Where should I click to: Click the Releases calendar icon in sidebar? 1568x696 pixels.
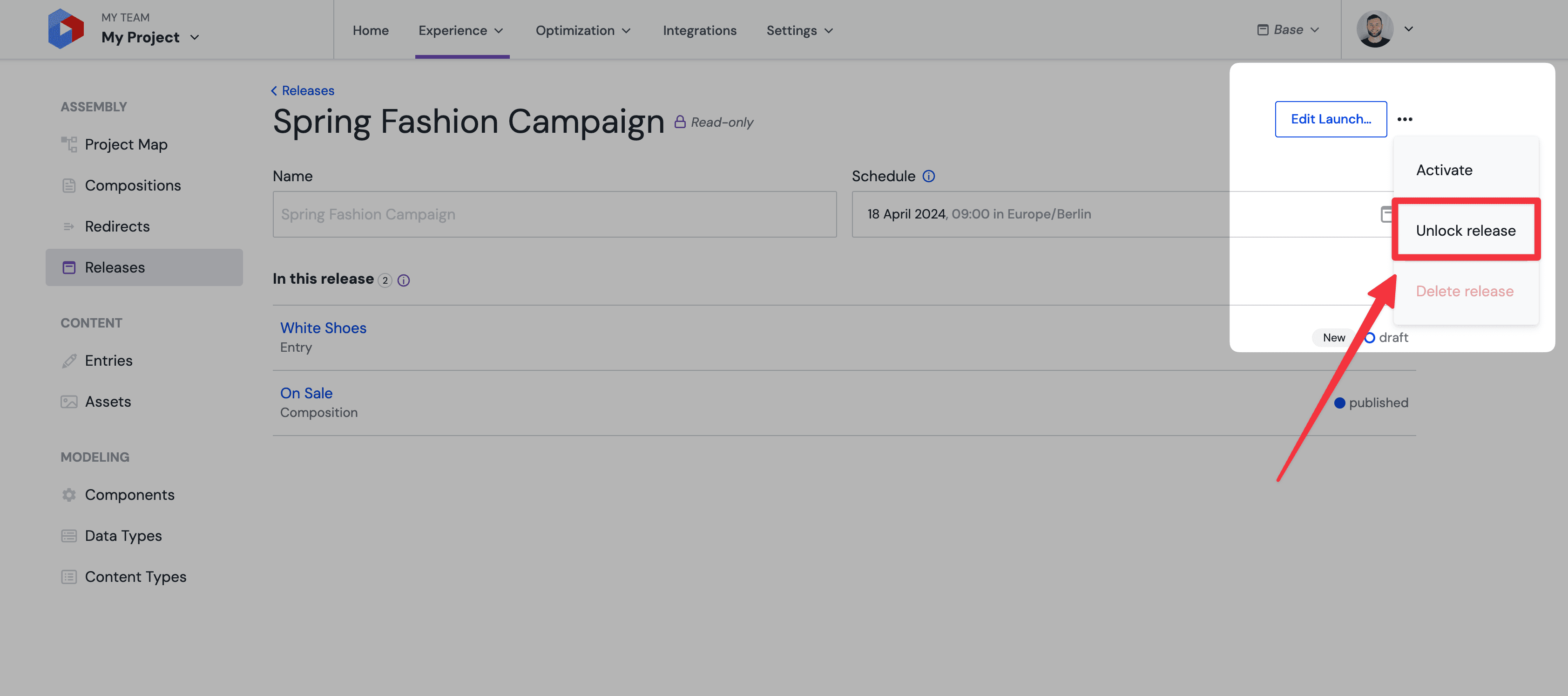coord(69,267)
